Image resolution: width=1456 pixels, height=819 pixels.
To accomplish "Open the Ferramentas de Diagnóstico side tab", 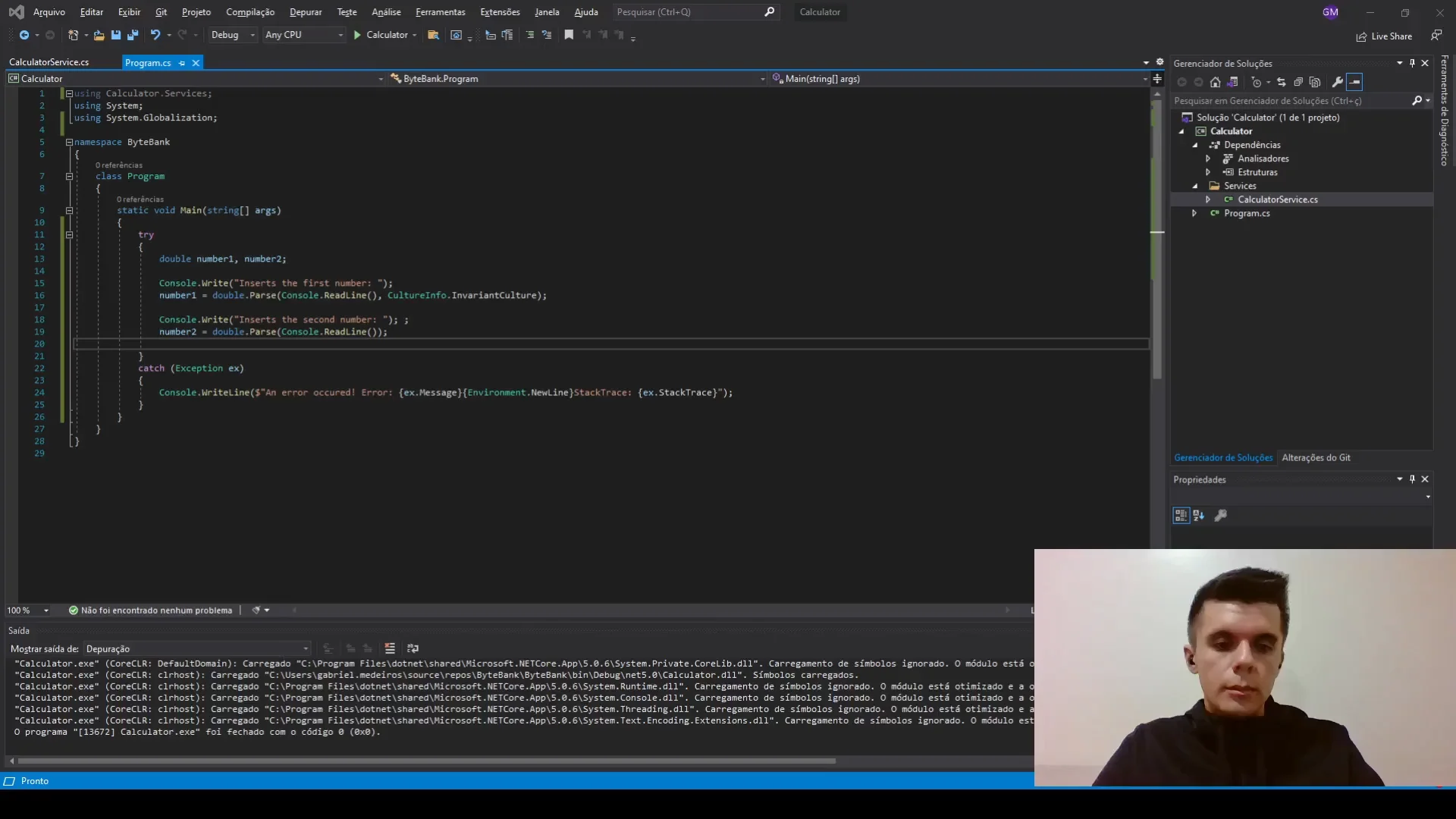I will point(1445,111).
